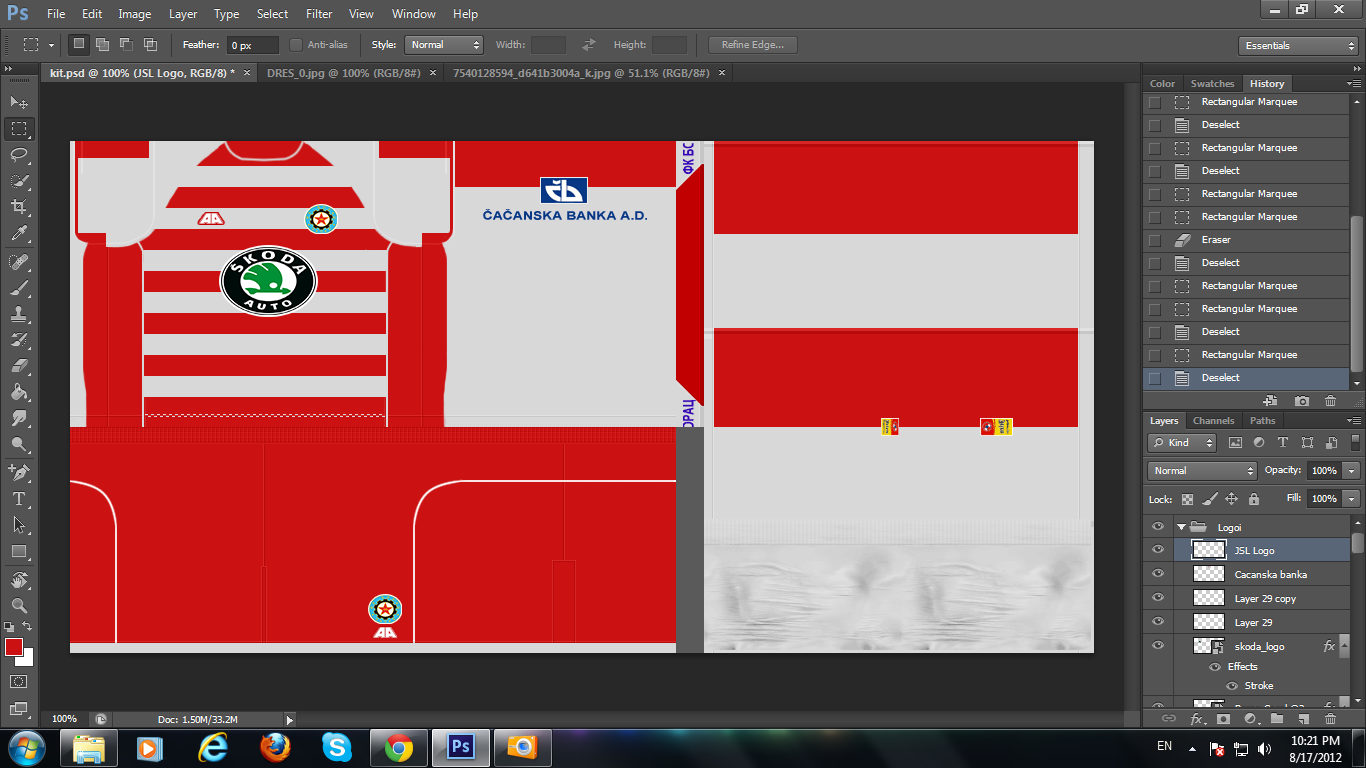Select the Zoom tool
Image resolution: width=1366 pixels, height=768 pixels.
point(19,606)
